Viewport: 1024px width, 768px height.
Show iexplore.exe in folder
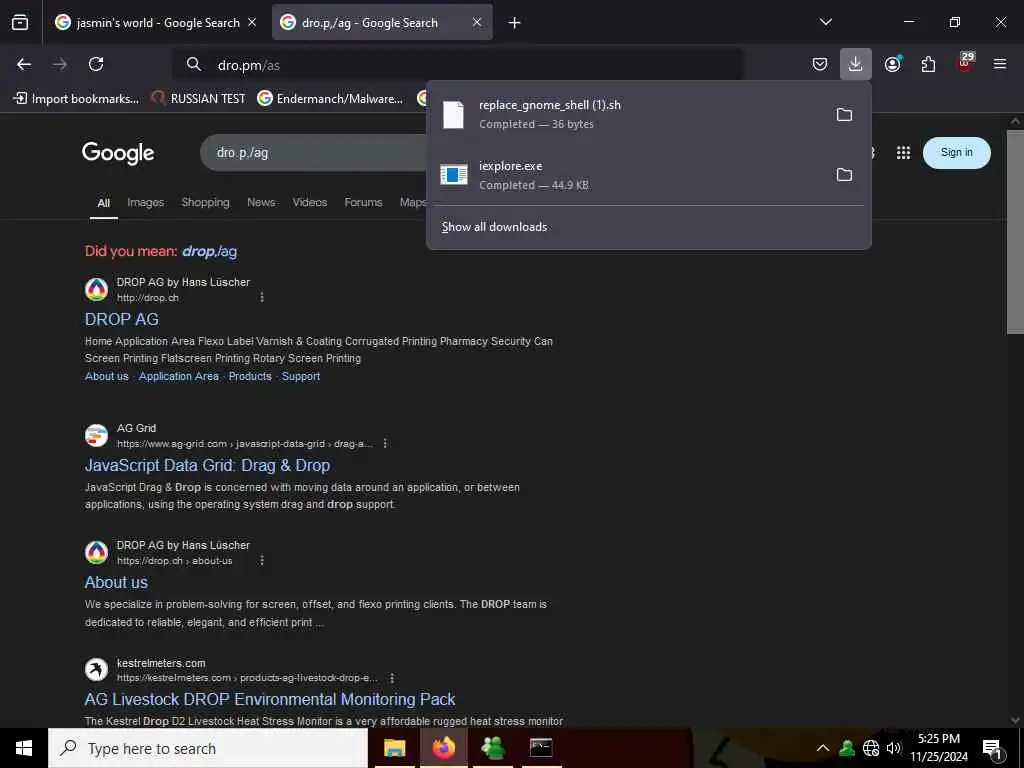coord(844,175)
